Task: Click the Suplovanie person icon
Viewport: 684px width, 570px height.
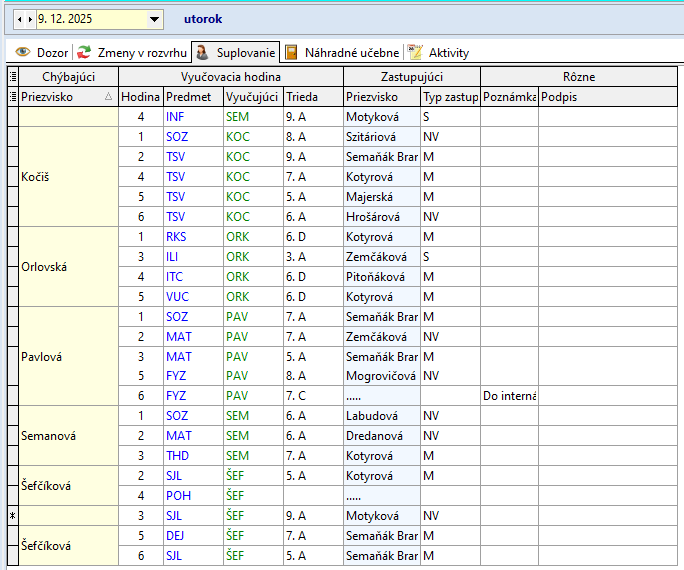Action: [202, 52]
